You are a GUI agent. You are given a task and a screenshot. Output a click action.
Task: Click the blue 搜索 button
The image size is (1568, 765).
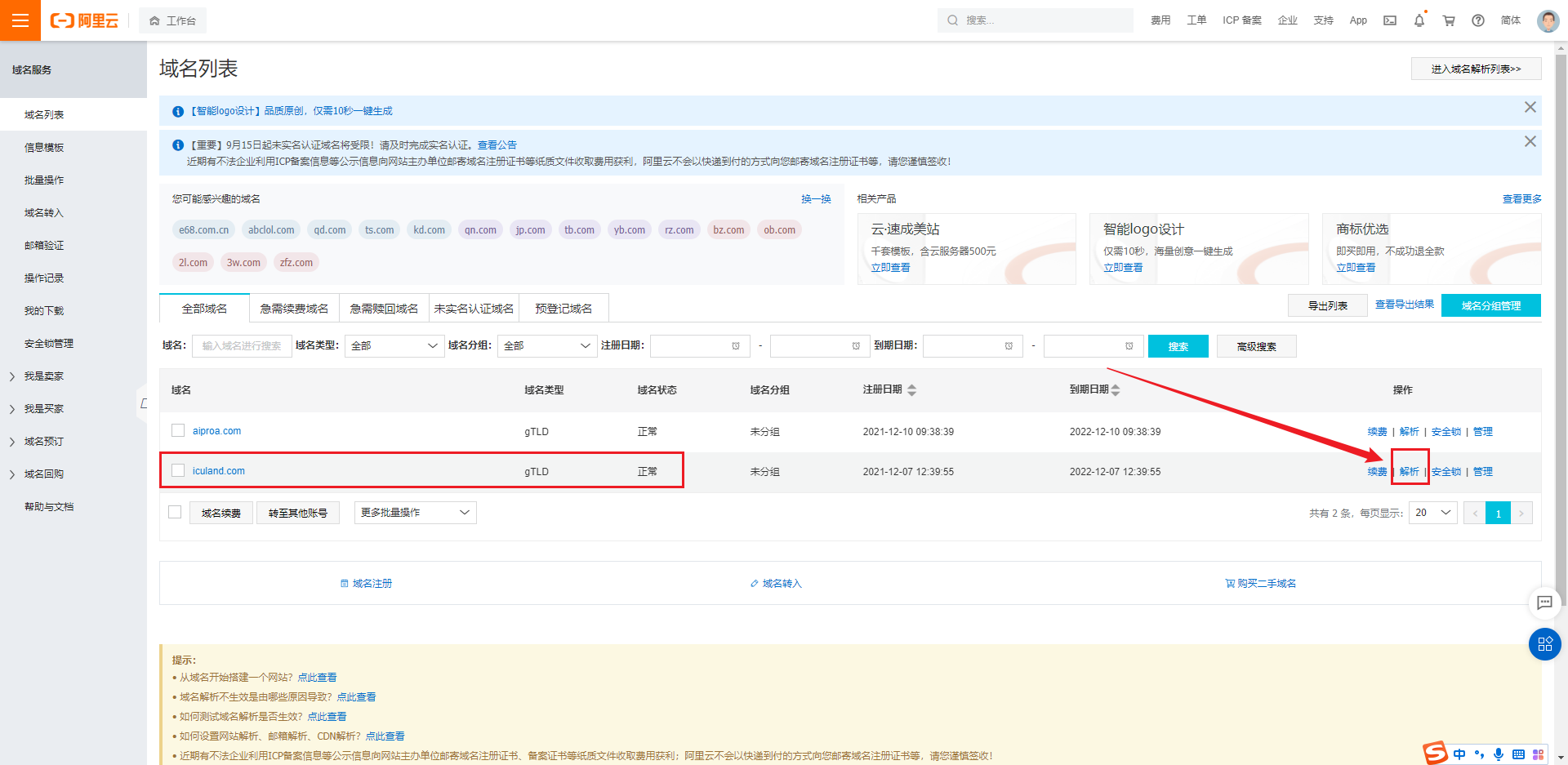[x=1178, y=345]
